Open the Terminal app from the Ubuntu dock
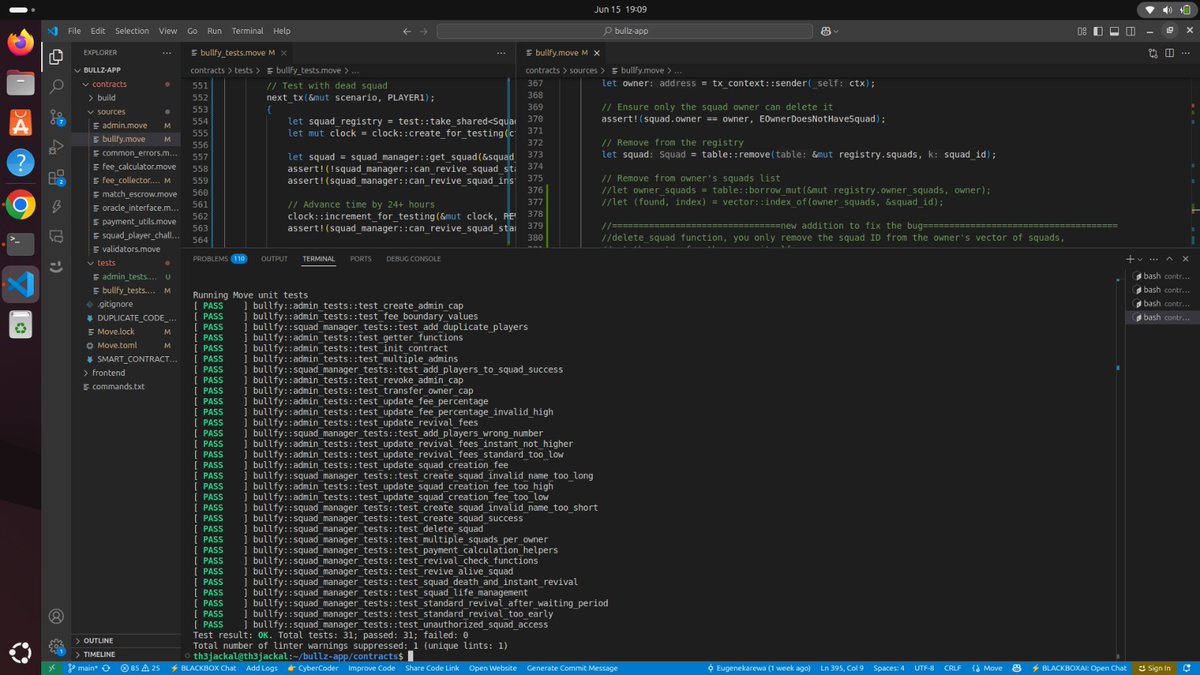Image resolution: width=1200 pixels, height=675 pixels. coord(21,244)
